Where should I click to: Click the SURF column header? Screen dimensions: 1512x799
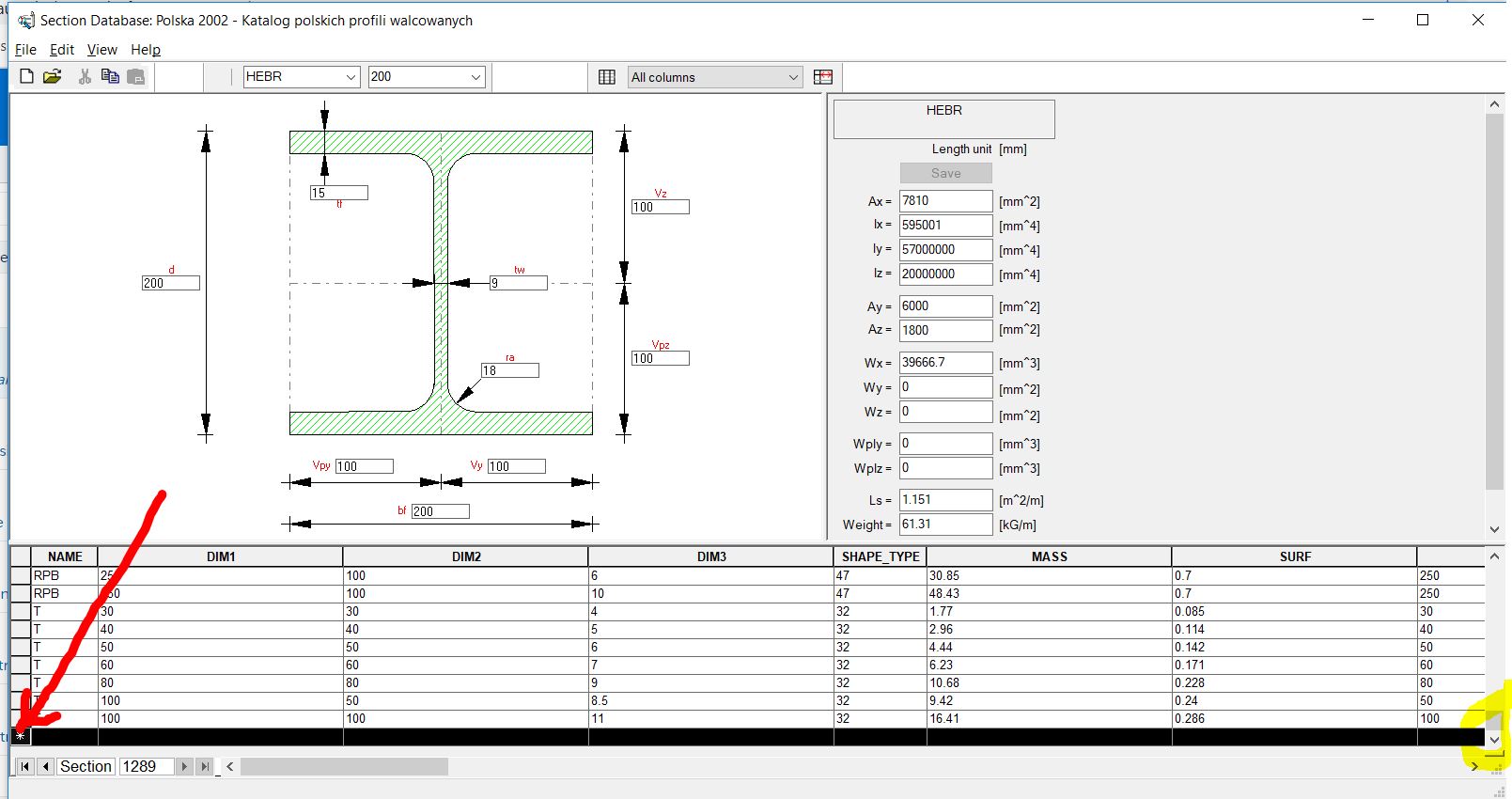pyautogui.click(x=1295, y=556)
